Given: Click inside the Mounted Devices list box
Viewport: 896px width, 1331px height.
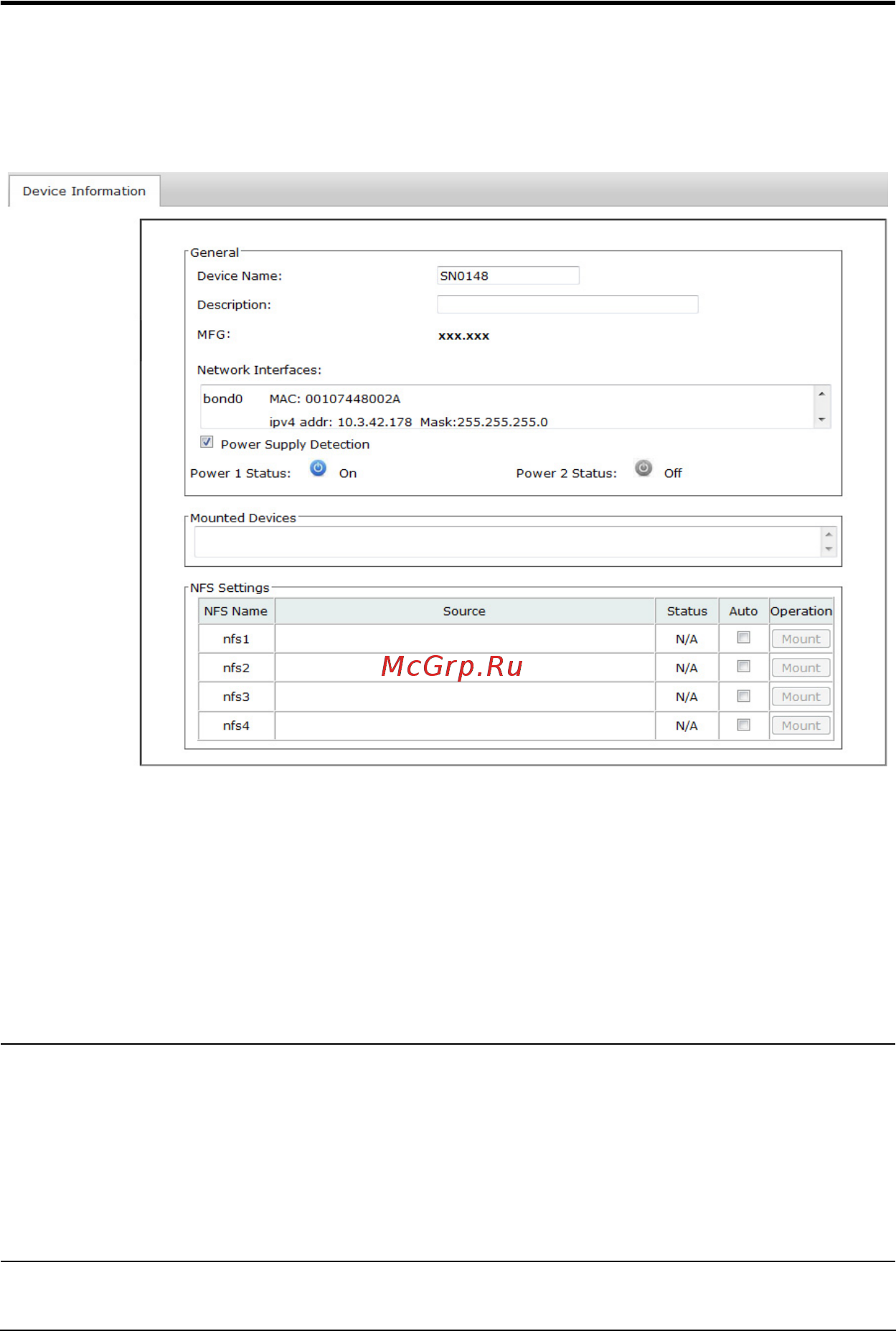Looking at the screenshot, I should point(507,542).
